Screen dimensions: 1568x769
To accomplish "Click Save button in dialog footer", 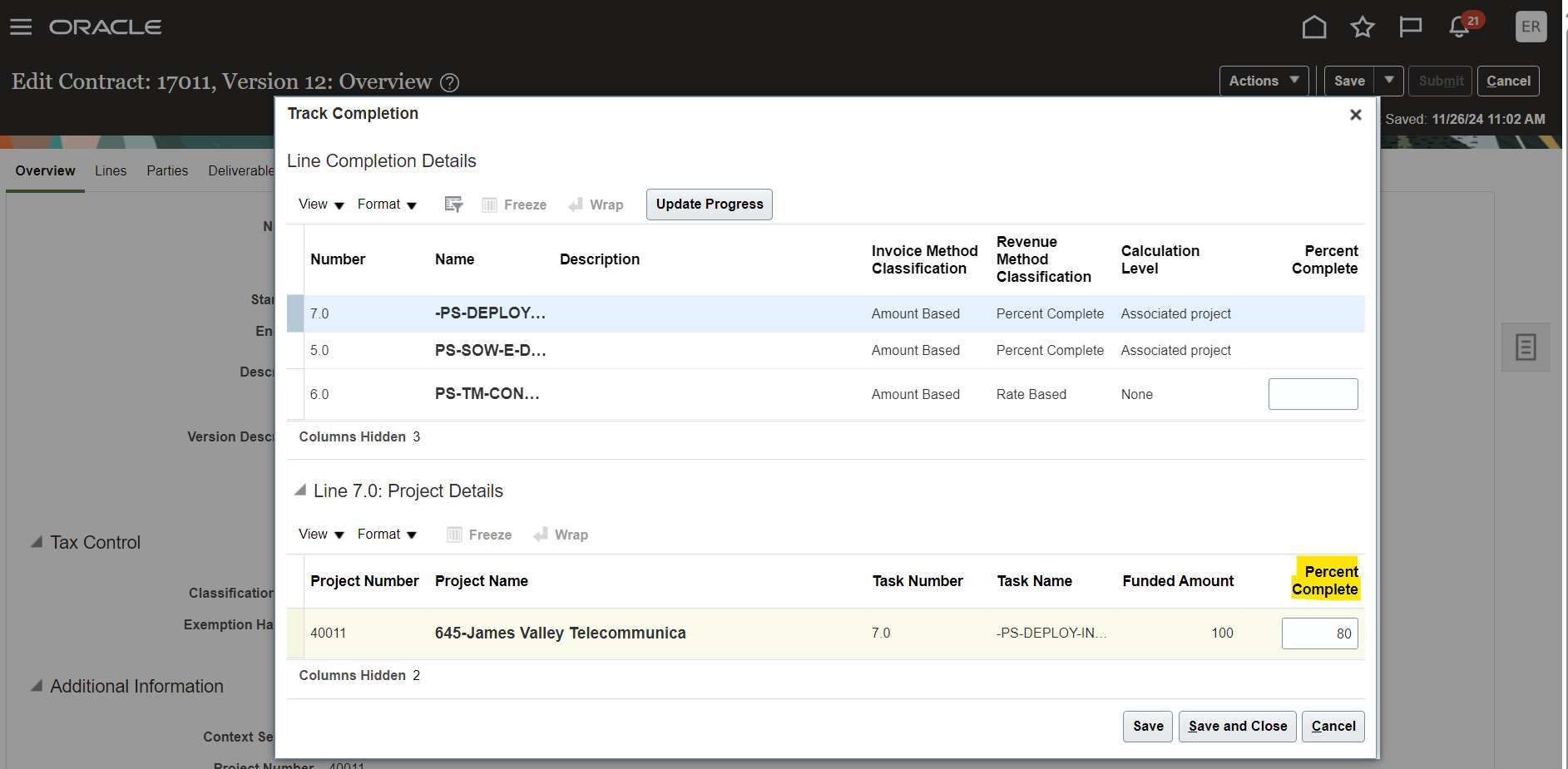I will pos(1148,727).
